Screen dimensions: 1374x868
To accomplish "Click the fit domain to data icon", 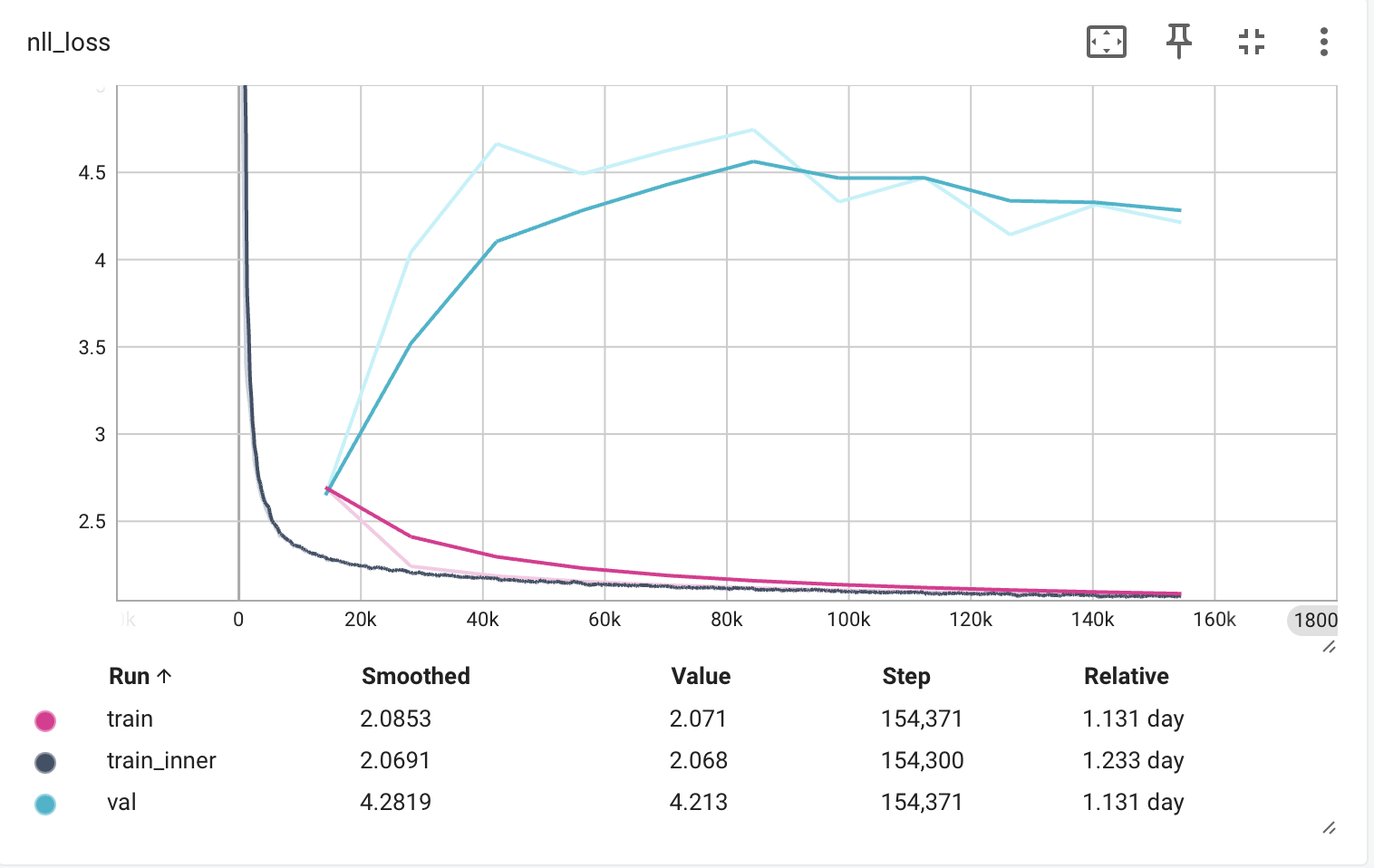I will tap(1106, 42).
